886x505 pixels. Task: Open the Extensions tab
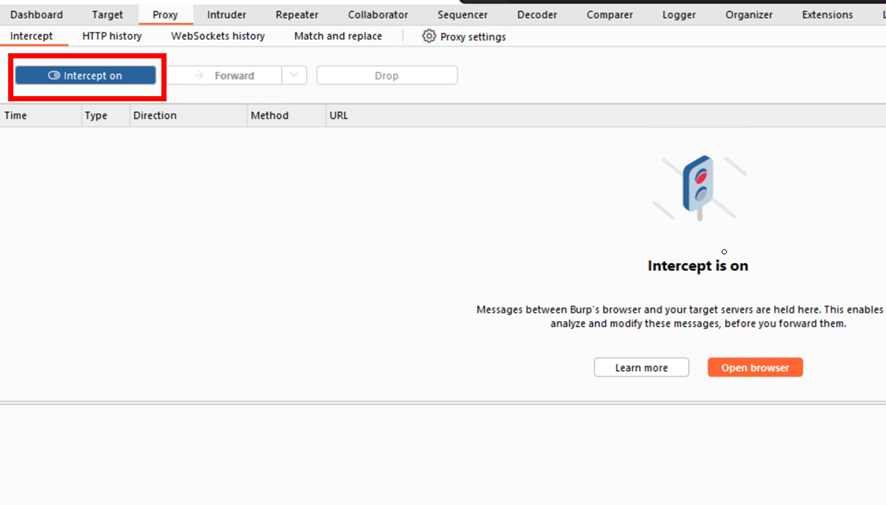point(827,15)
